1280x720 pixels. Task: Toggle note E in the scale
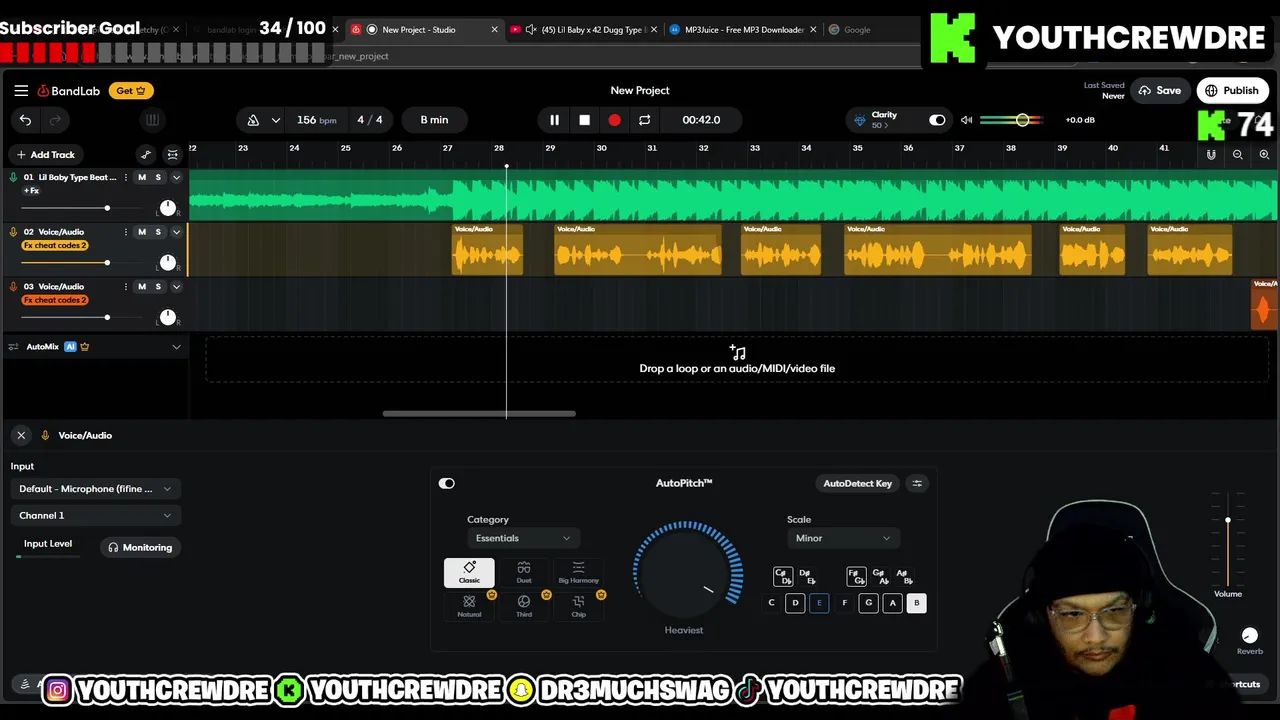point(819,603)
